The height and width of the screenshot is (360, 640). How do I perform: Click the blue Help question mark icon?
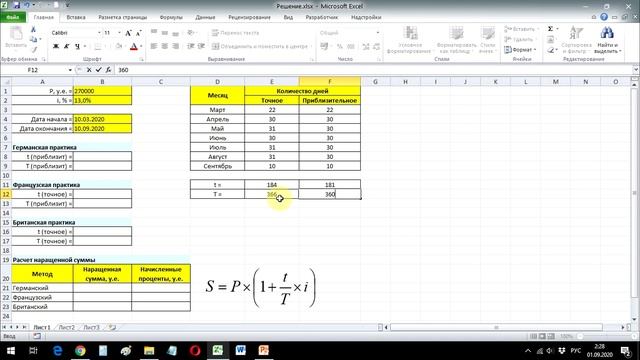(x=604, y=17)
